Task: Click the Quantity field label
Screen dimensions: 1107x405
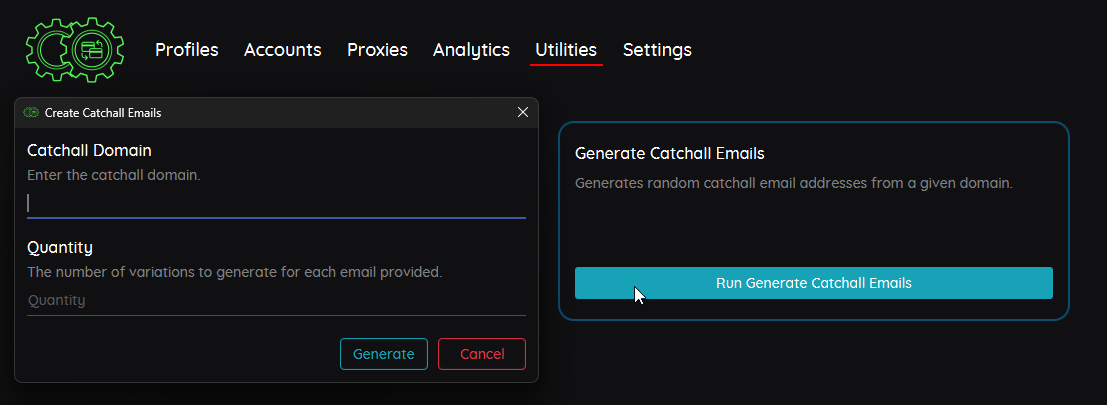Action: click(60, 248)
